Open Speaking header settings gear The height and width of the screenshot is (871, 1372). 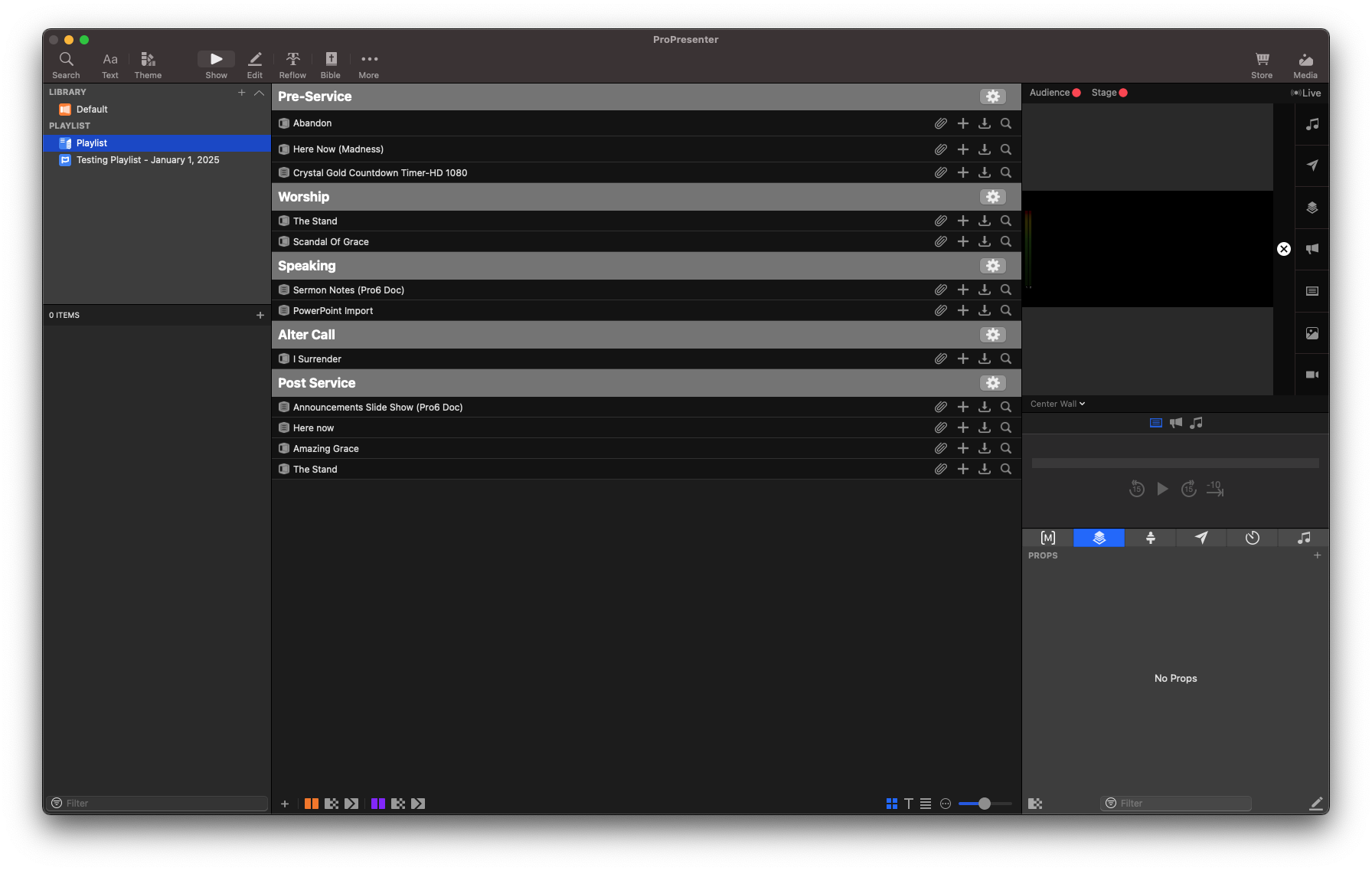pos(993,266)
